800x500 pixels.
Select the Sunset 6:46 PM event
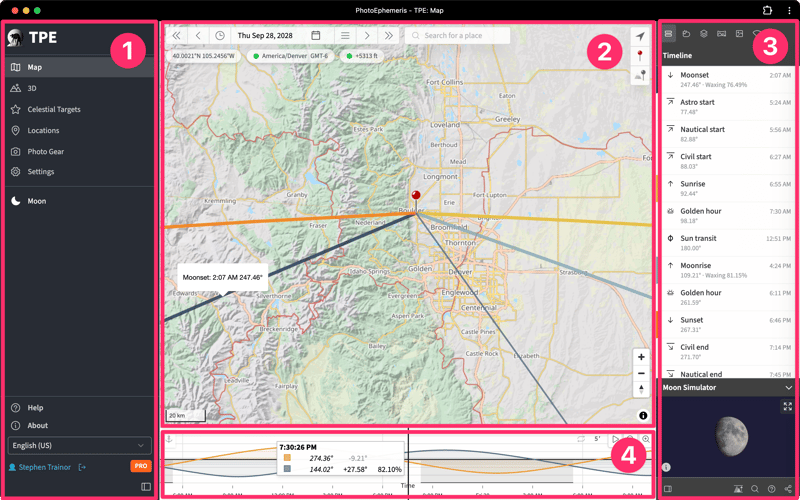728,324
